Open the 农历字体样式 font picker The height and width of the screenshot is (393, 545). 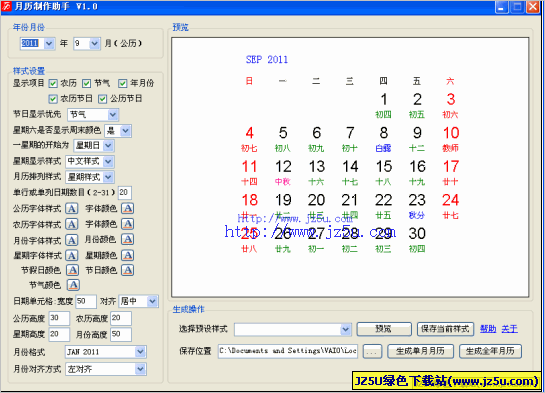point(72,224)
